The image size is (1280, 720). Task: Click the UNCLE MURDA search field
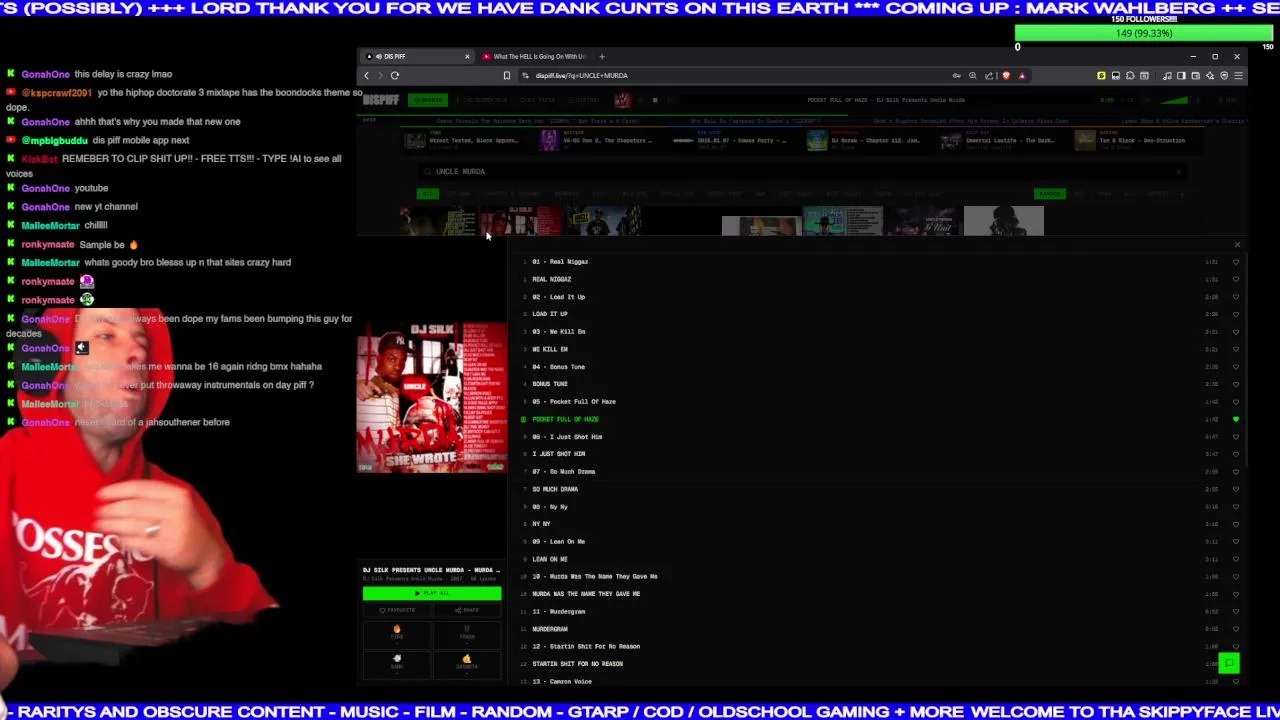[x=800, y=172]
